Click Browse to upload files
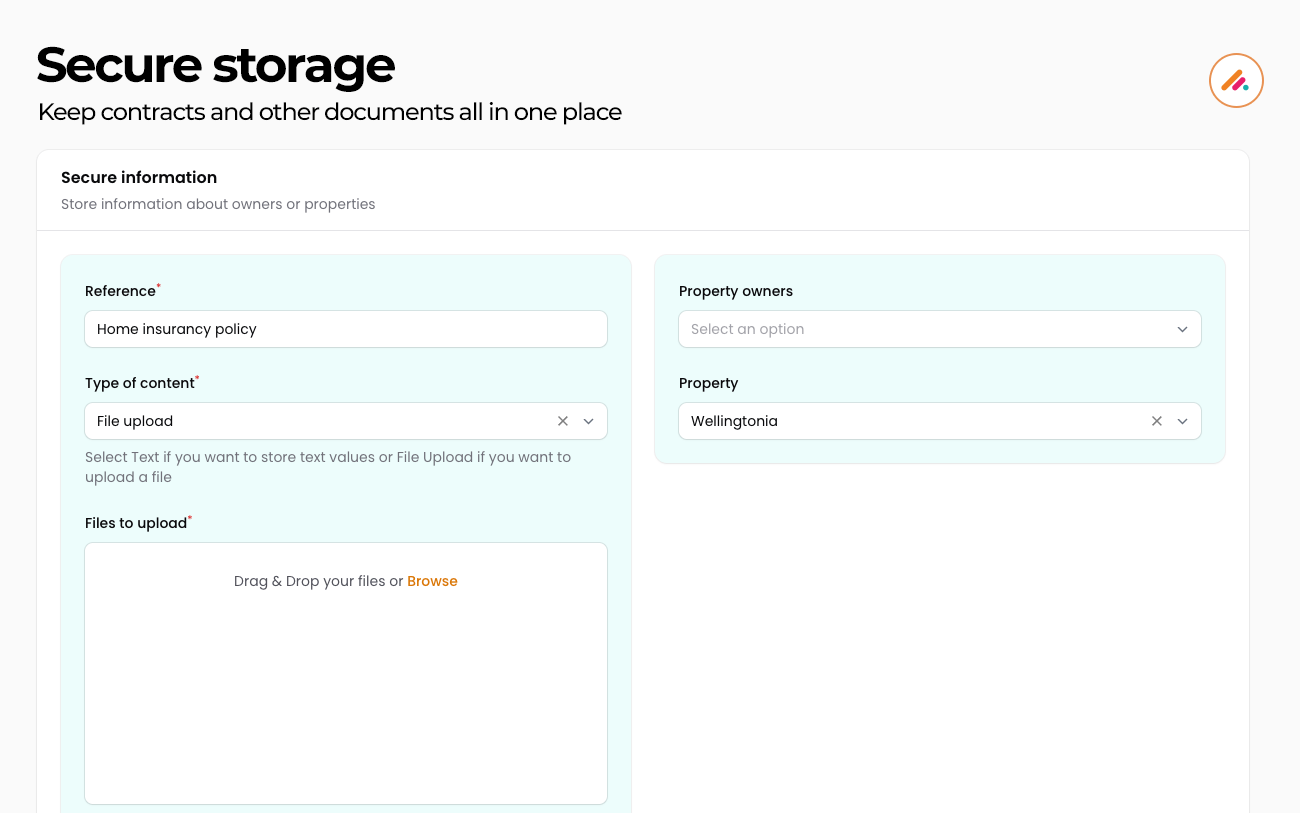Image resolution: width=1300 pixels, height=813 pixels. pyautogui.click(x=432, y=581)
